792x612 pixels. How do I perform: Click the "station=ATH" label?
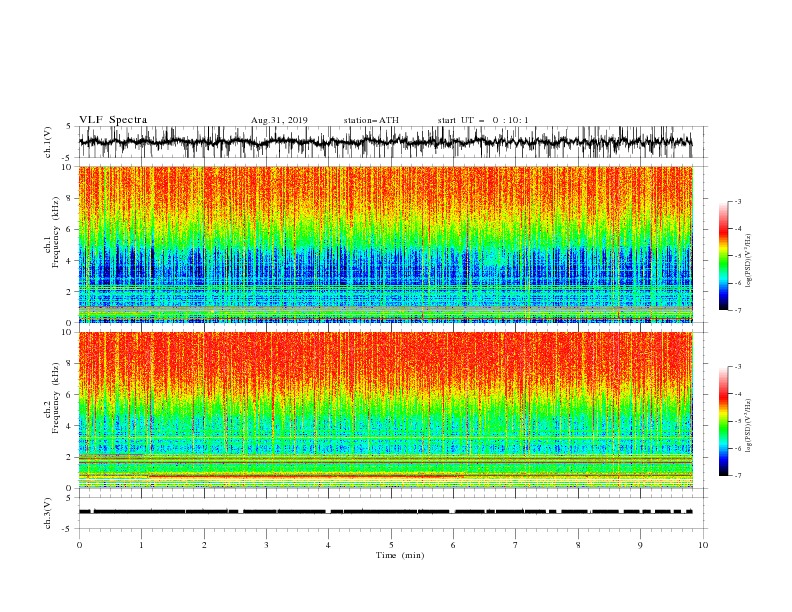coord(371,120)
